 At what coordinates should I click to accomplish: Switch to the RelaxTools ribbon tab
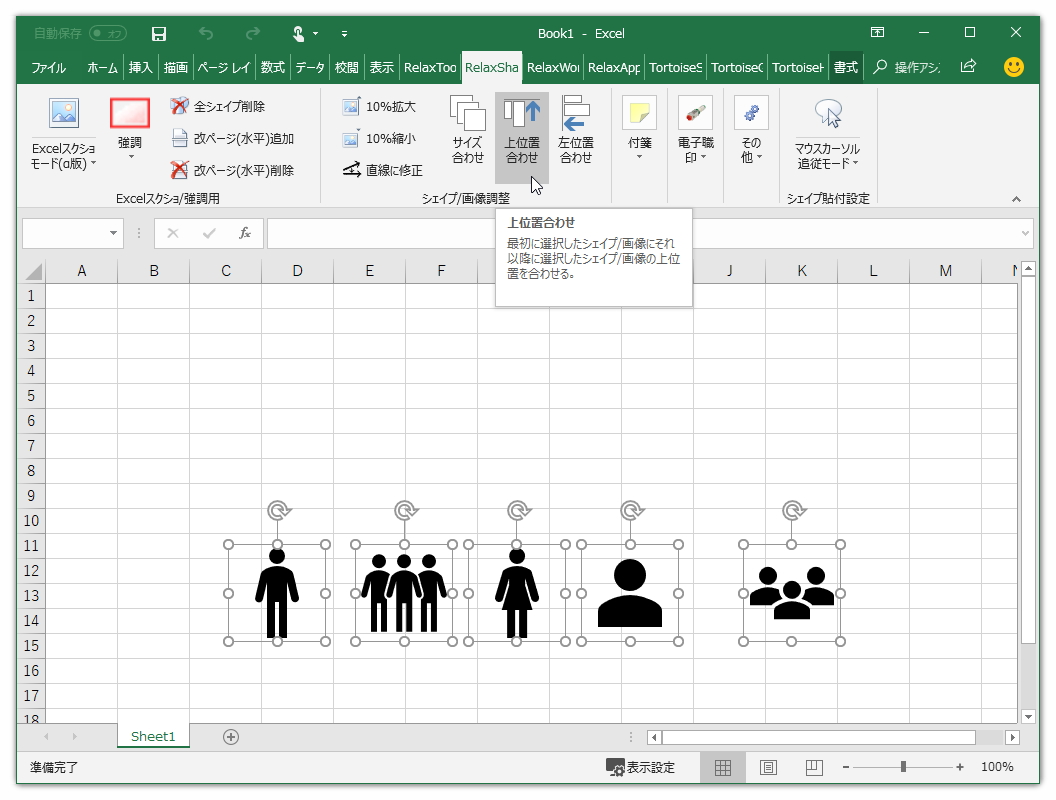(x=430, y=68)
